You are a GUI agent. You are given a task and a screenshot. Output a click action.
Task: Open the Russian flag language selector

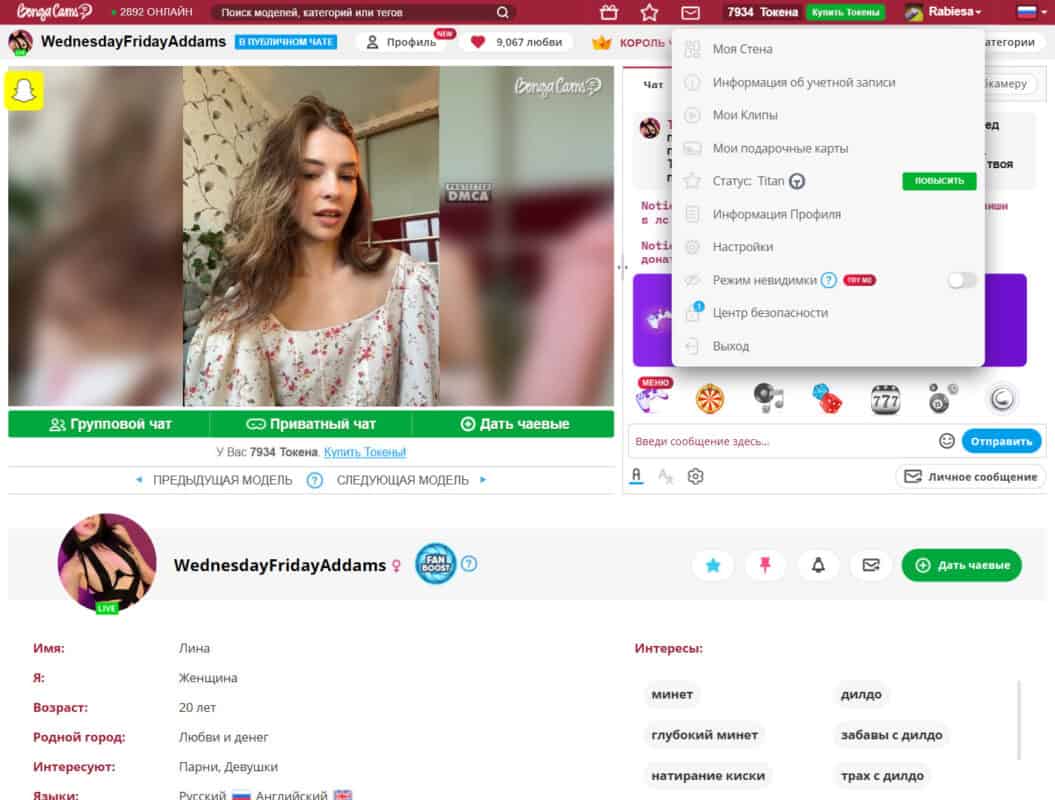(x=1026, y=12)
